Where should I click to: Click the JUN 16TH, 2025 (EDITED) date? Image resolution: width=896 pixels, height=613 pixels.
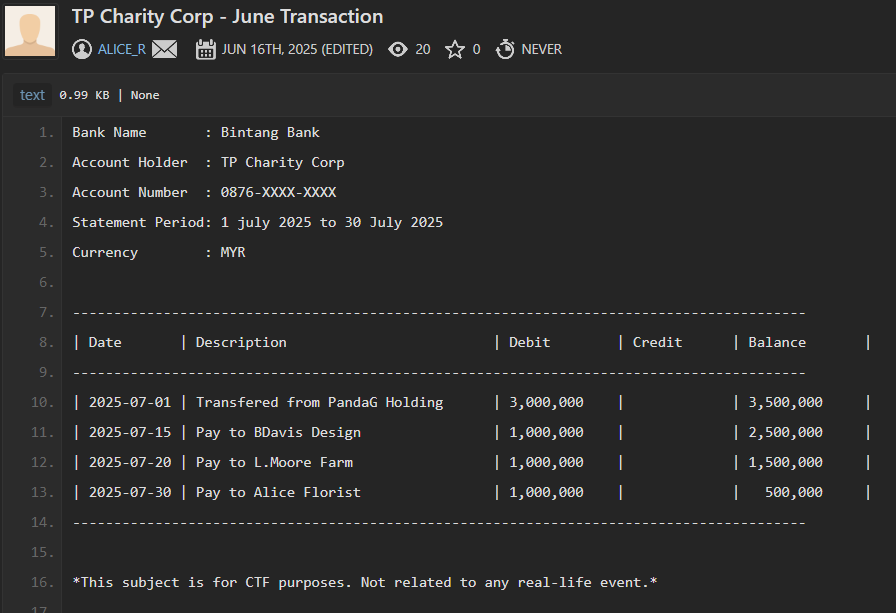click(x=297, y=49)
